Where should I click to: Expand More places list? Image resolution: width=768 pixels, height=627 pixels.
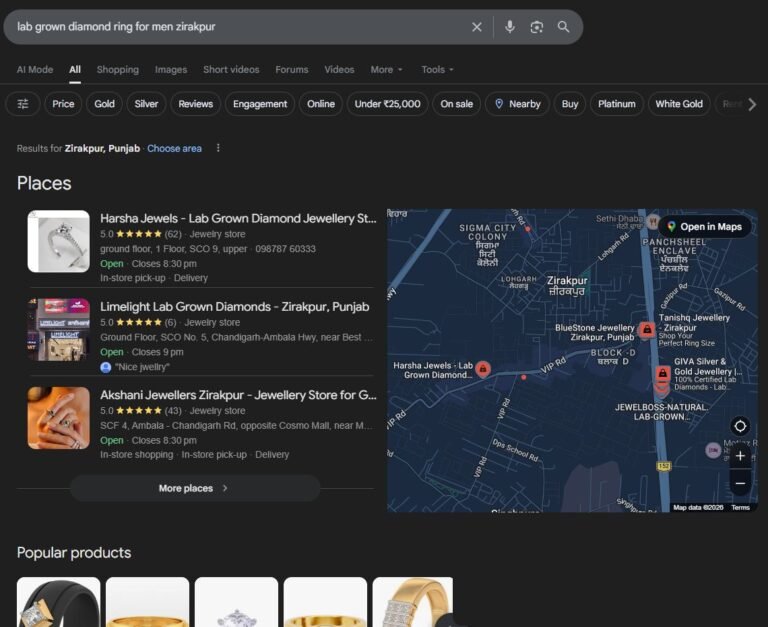[x=195, y=488]
